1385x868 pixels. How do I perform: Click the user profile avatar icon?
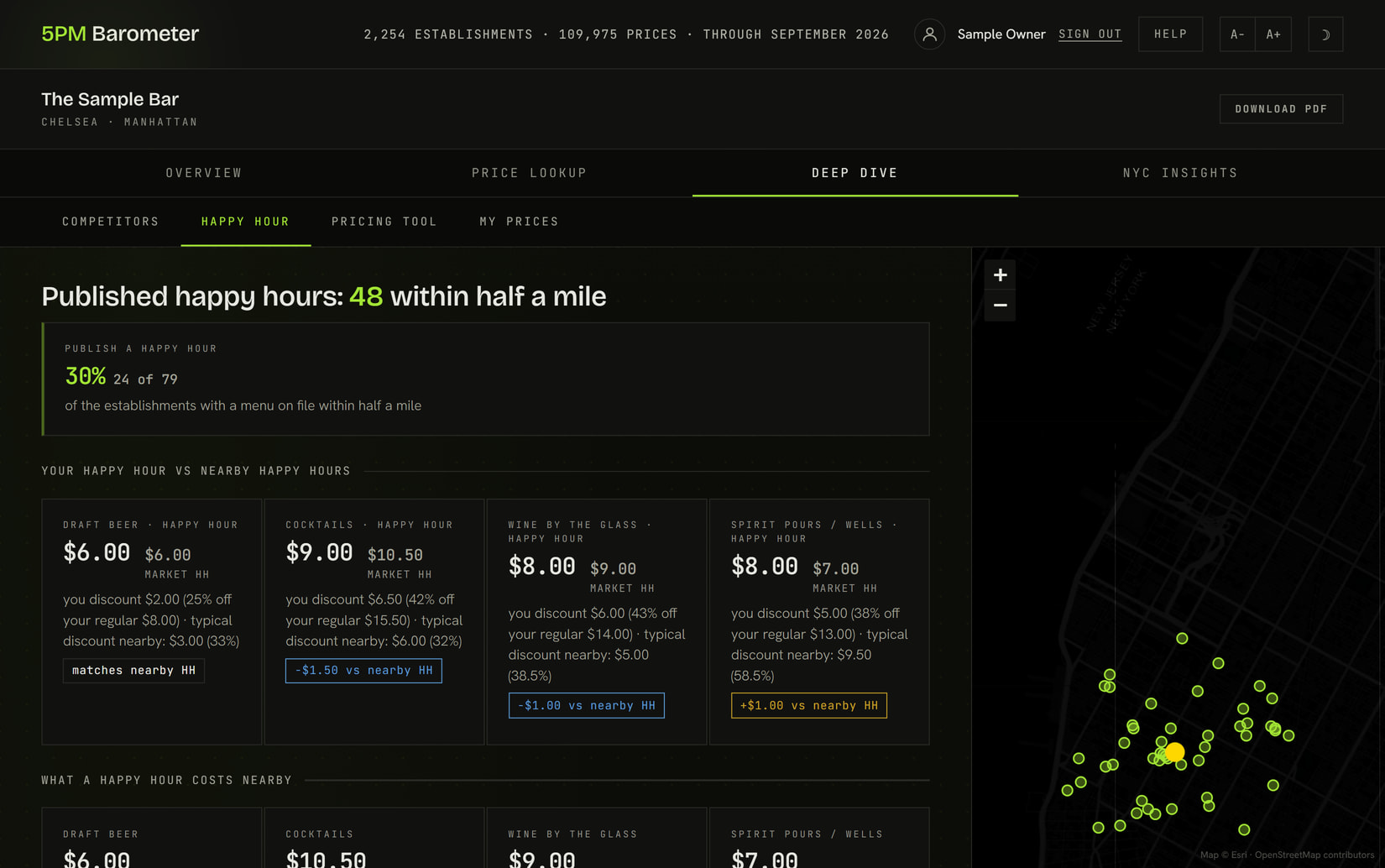pos(929,34)
